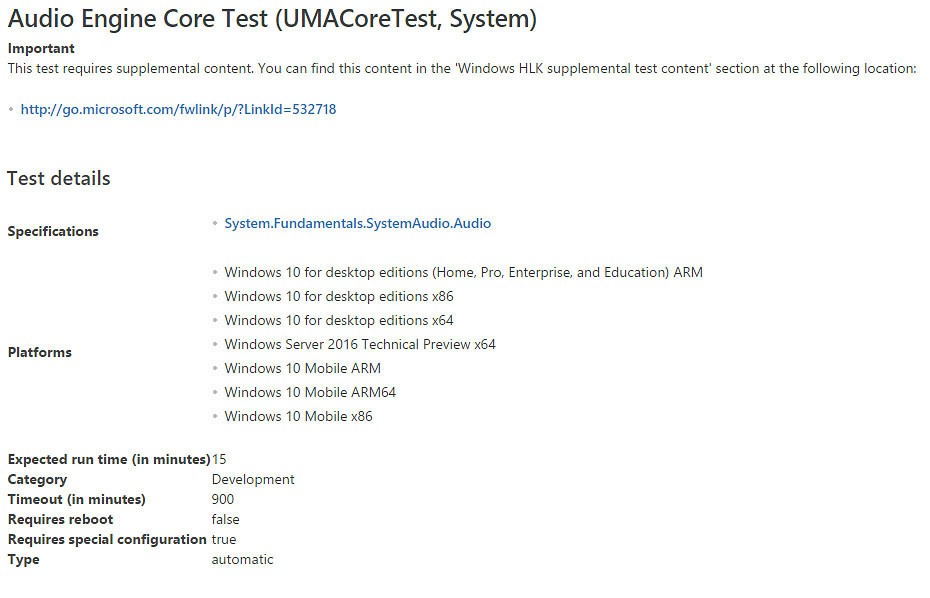Open the go.microsoft.com fwlink URL
Image resolution: width=930 pixels, height=598 pixels.
click(178, 110)
